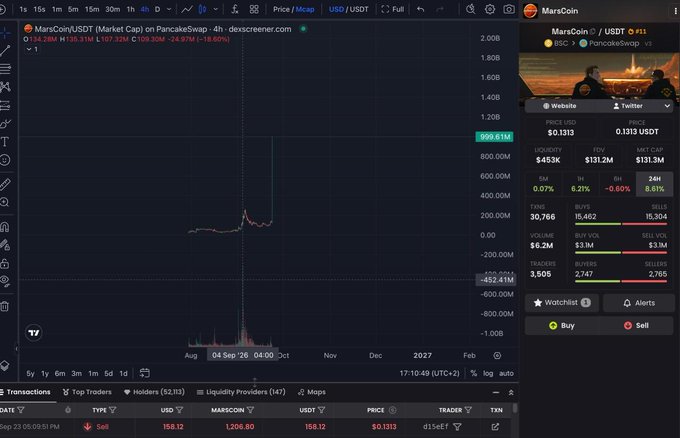
Task: Set chart range to 5y
Action: point(30,373)
